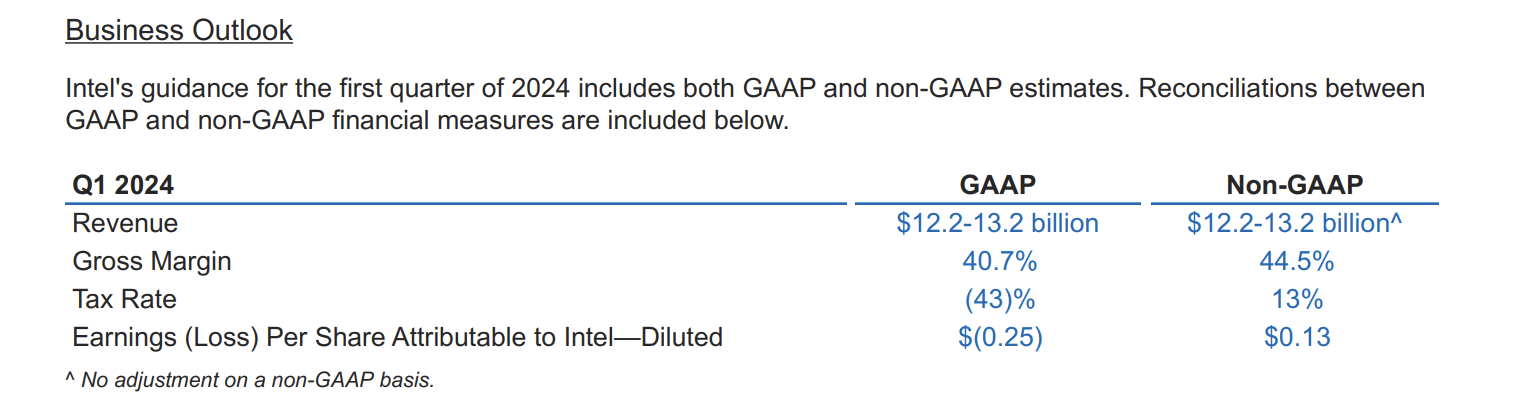Click the sentence starting with Intel's guidance
Viewport: 1516px width, 410px height.
pyautogui.click(x=500, y=89)
